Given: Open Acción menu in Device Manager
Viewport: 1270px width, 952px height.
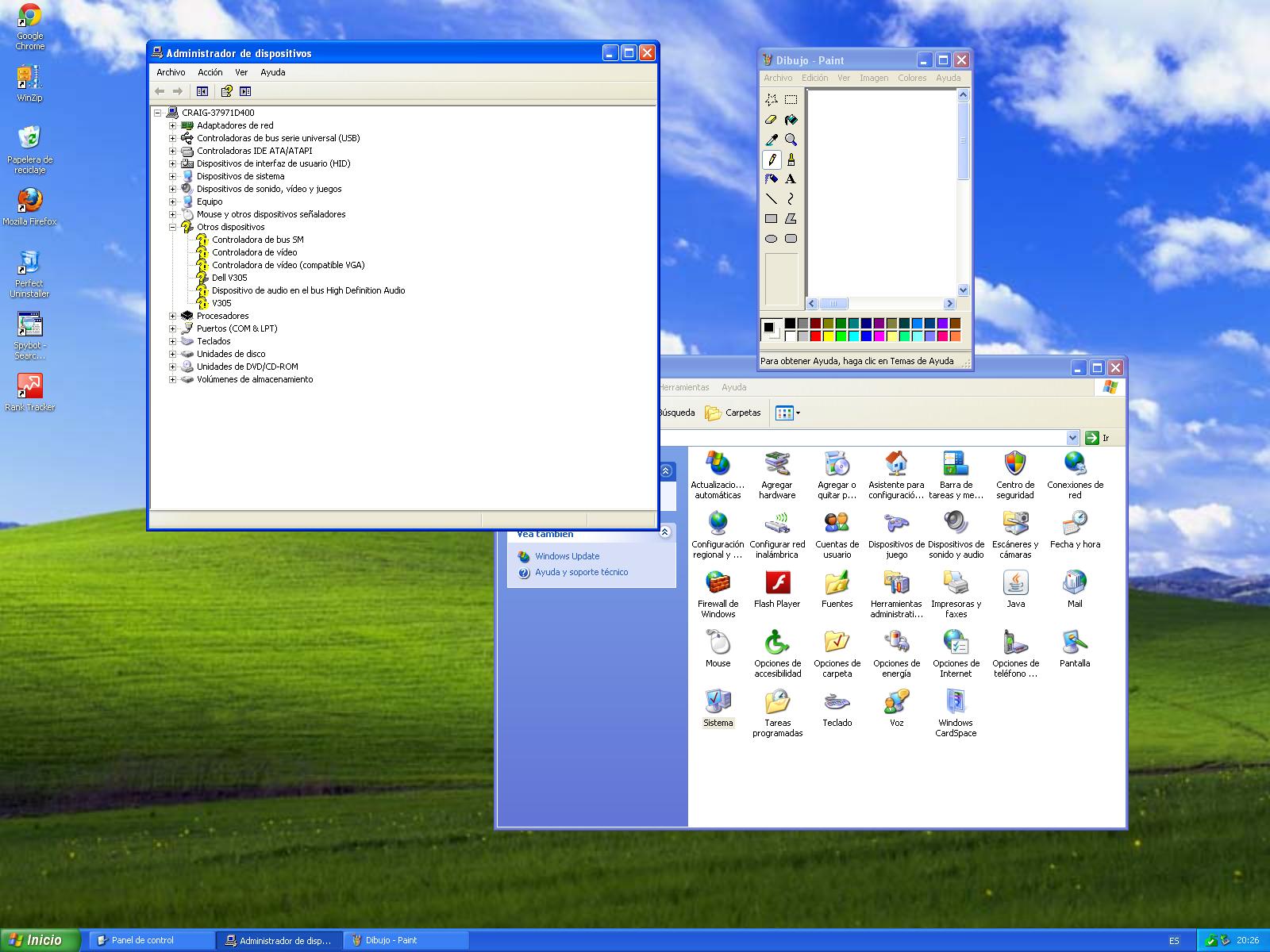Looking at the screenshot, I should [210, 72].
